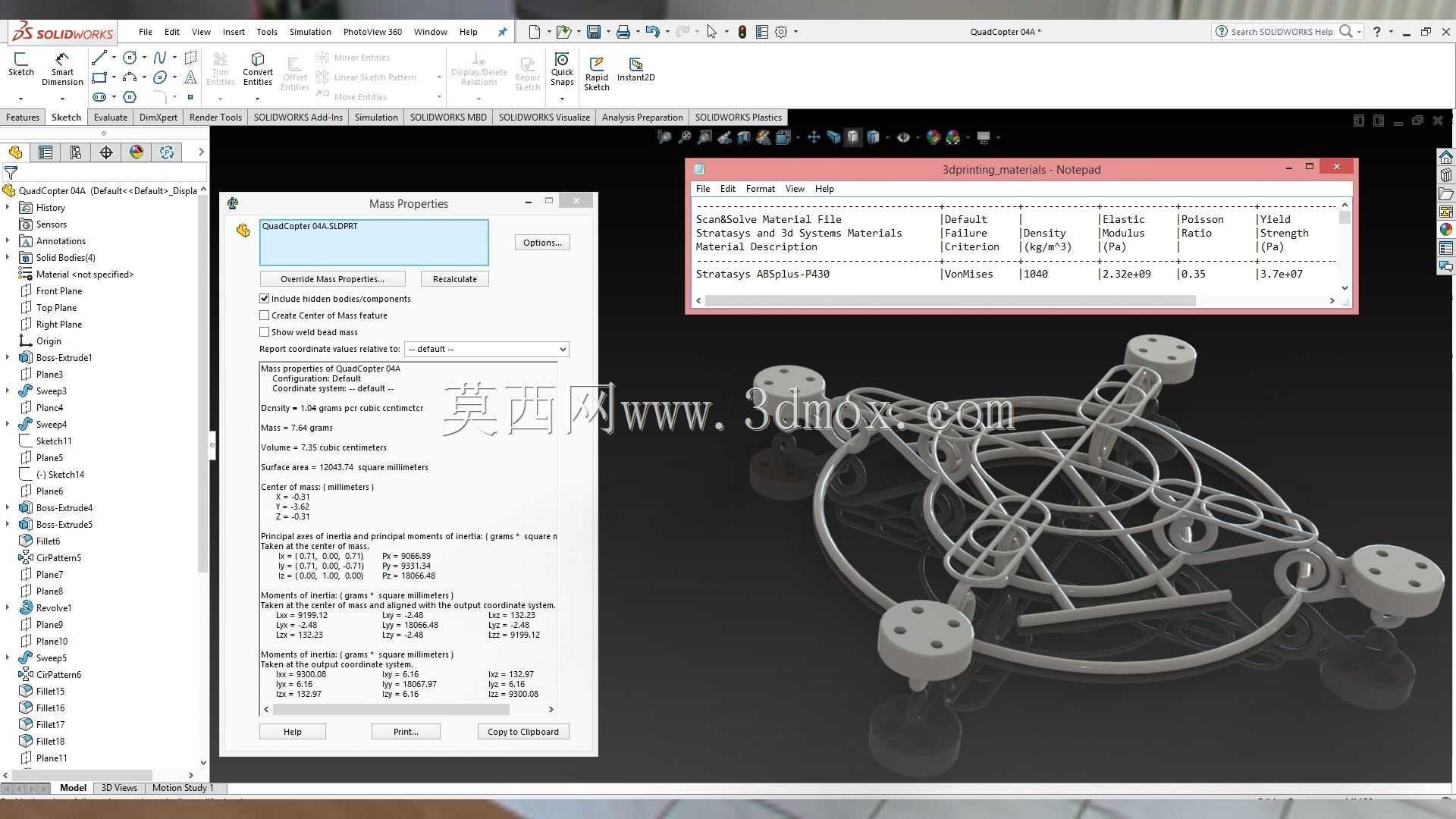Open the Options gear icon
The height and width of the screenshot is (819, 1456).
tap(781, 32)
